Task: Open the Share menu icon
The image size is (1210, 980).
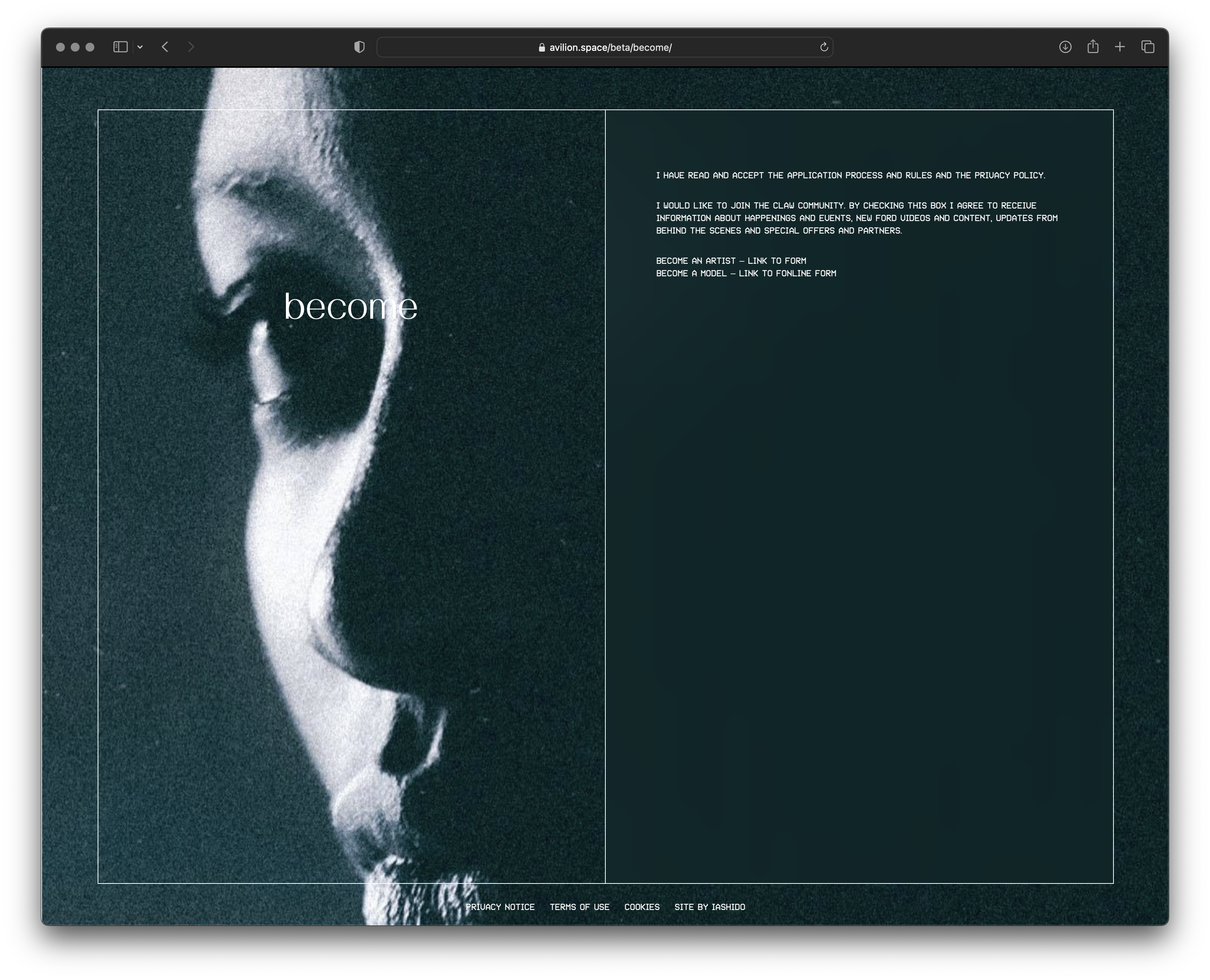Action: coord(1092,47)
